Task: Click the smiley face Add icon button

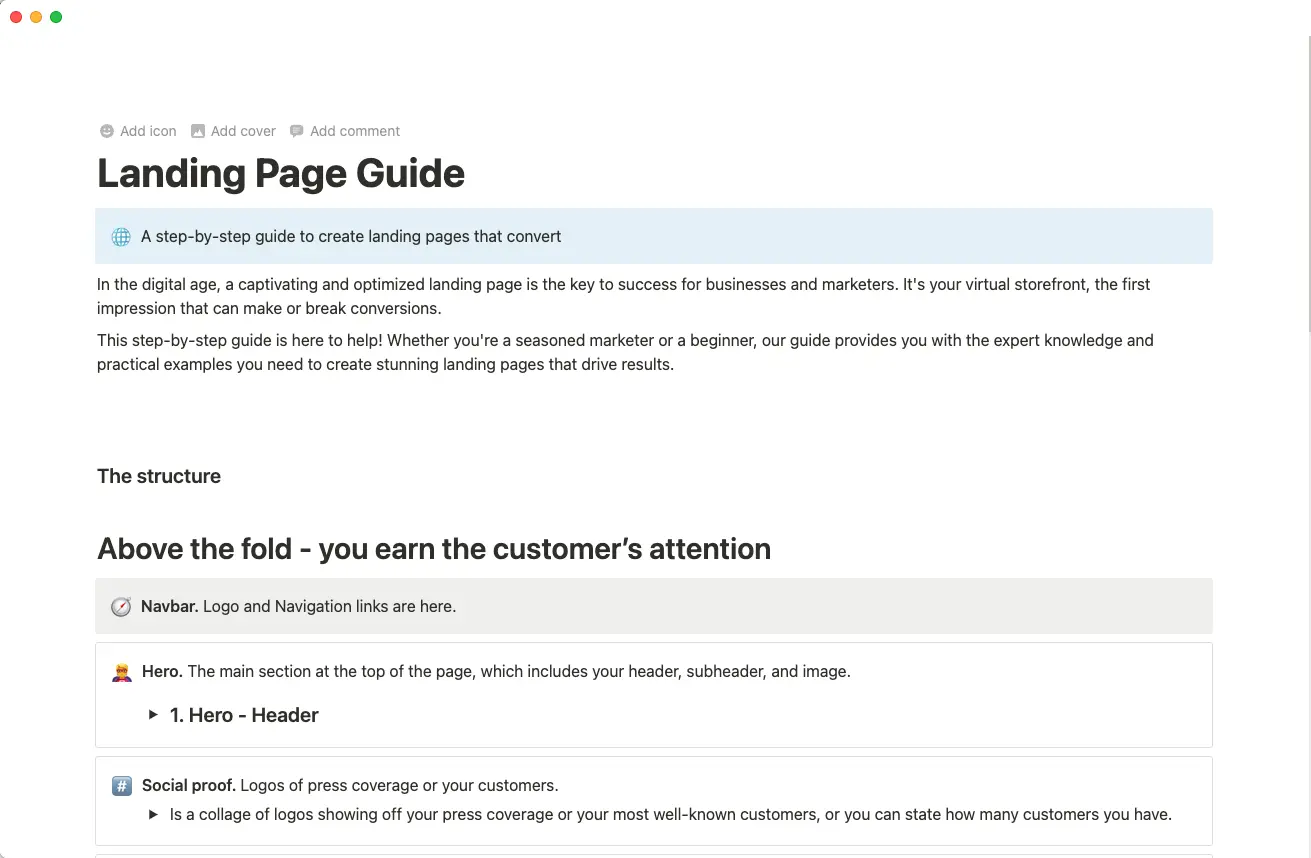Action: tap(106, 131)
